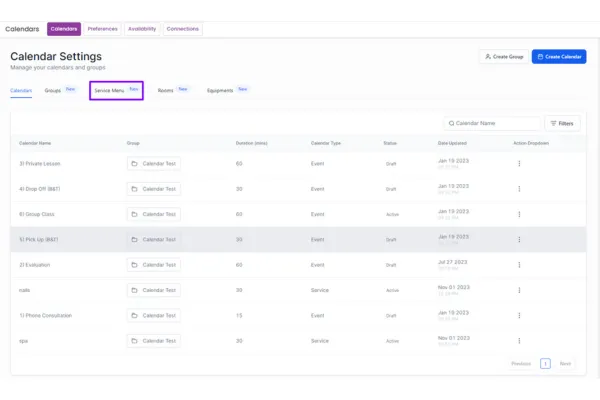Image resolution: width=600 pixels, height=400 pixels.
Task: Open action menu for Phone Consultation row
Action: coord(519,315)
